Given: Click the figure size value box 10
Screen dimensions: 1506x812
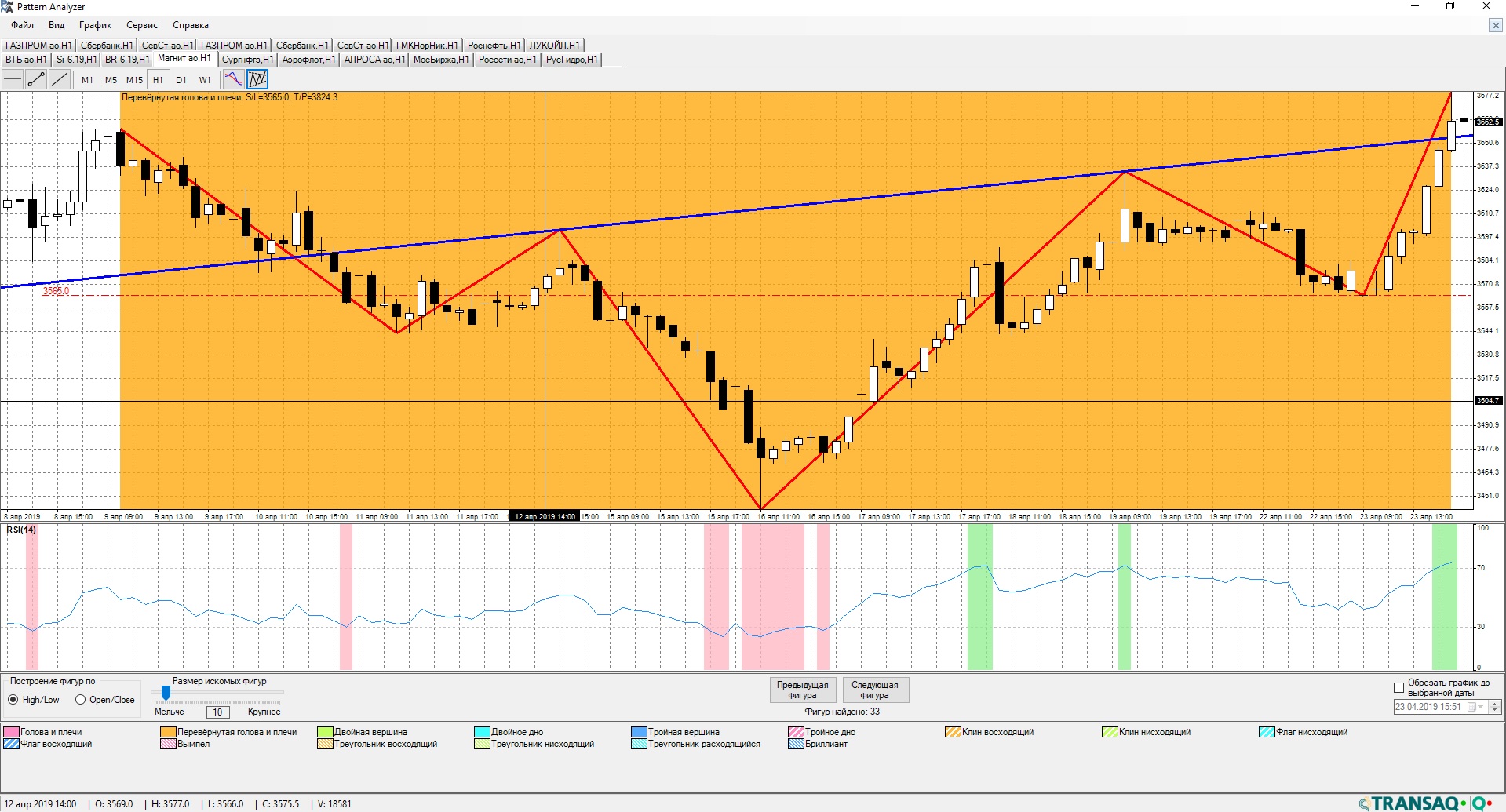Looking at the screenshot, I should (x=217, y=712).
